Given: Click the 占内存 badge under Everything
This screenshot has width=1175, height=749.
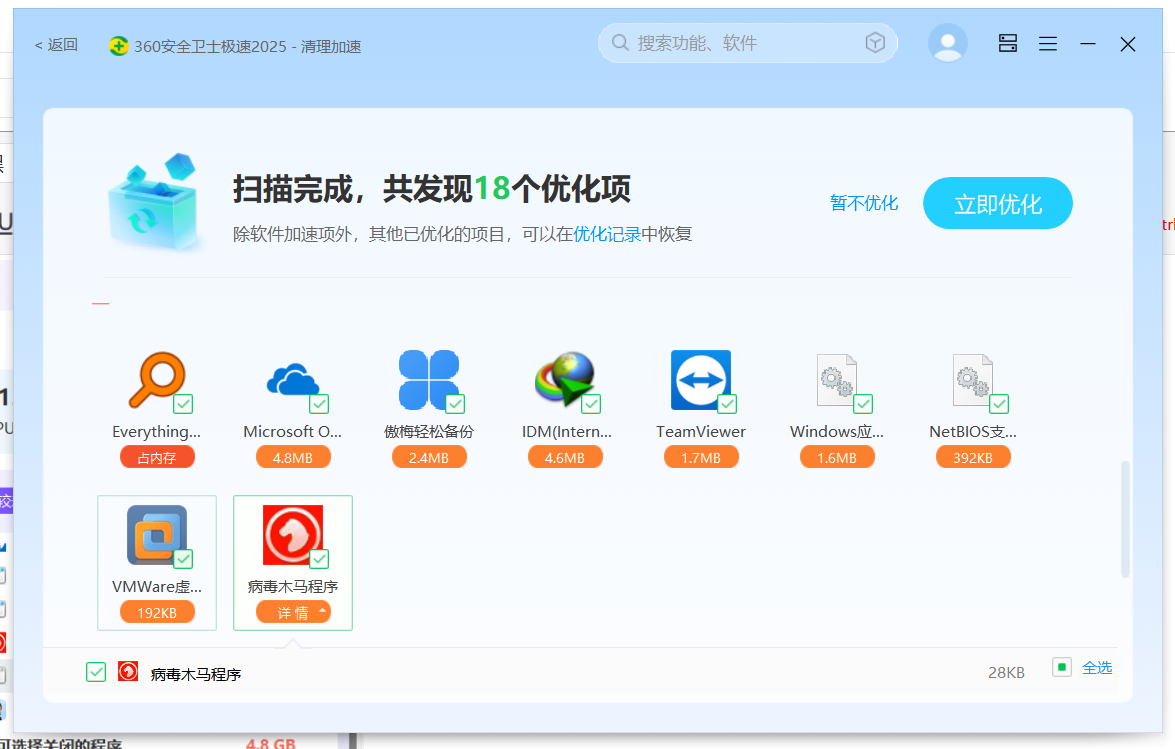Looking at the screenshot, I should [157, 458].
